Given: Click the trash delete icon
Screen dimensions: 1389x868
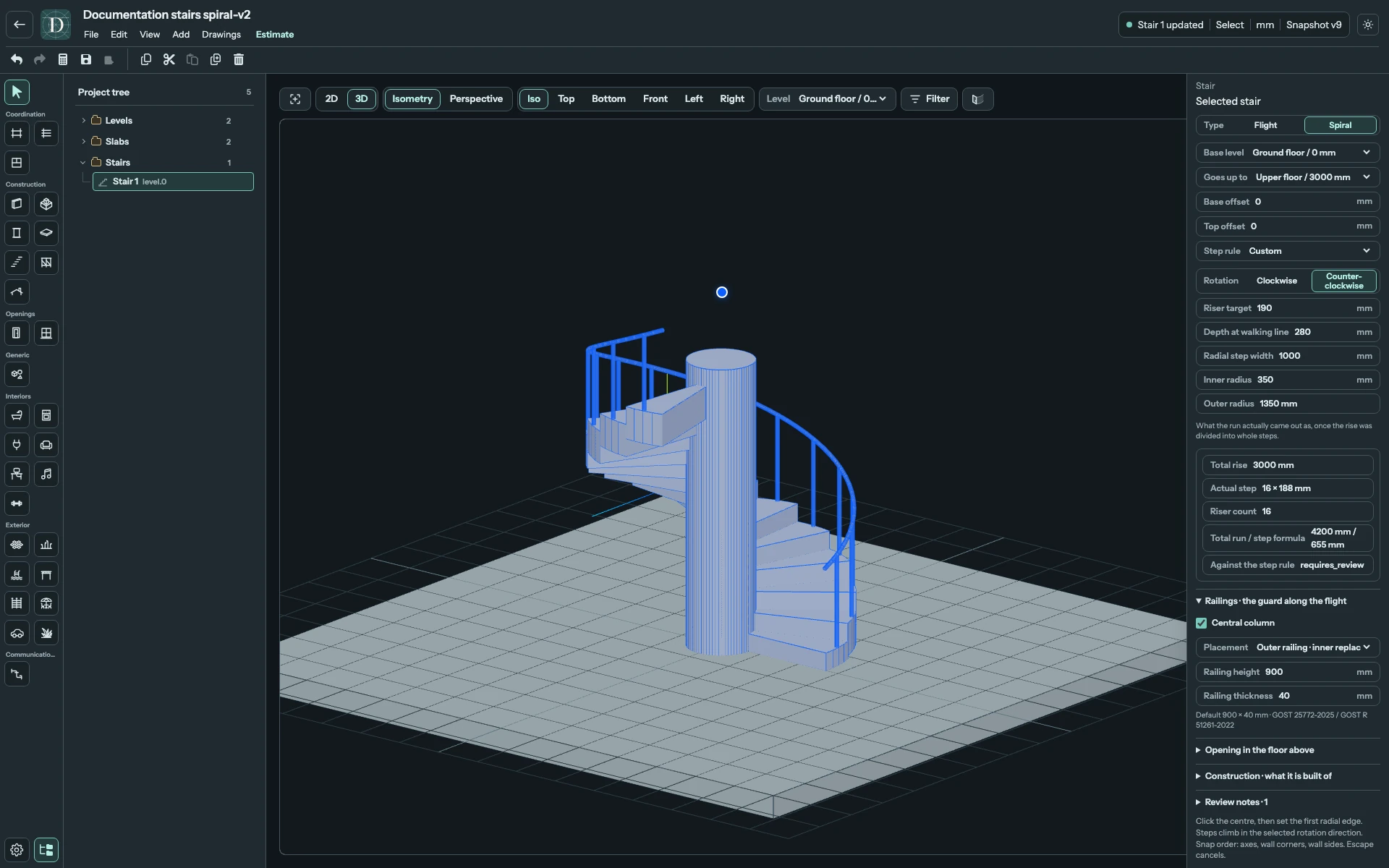Looking at the screenshot, I should coord(239,59).
